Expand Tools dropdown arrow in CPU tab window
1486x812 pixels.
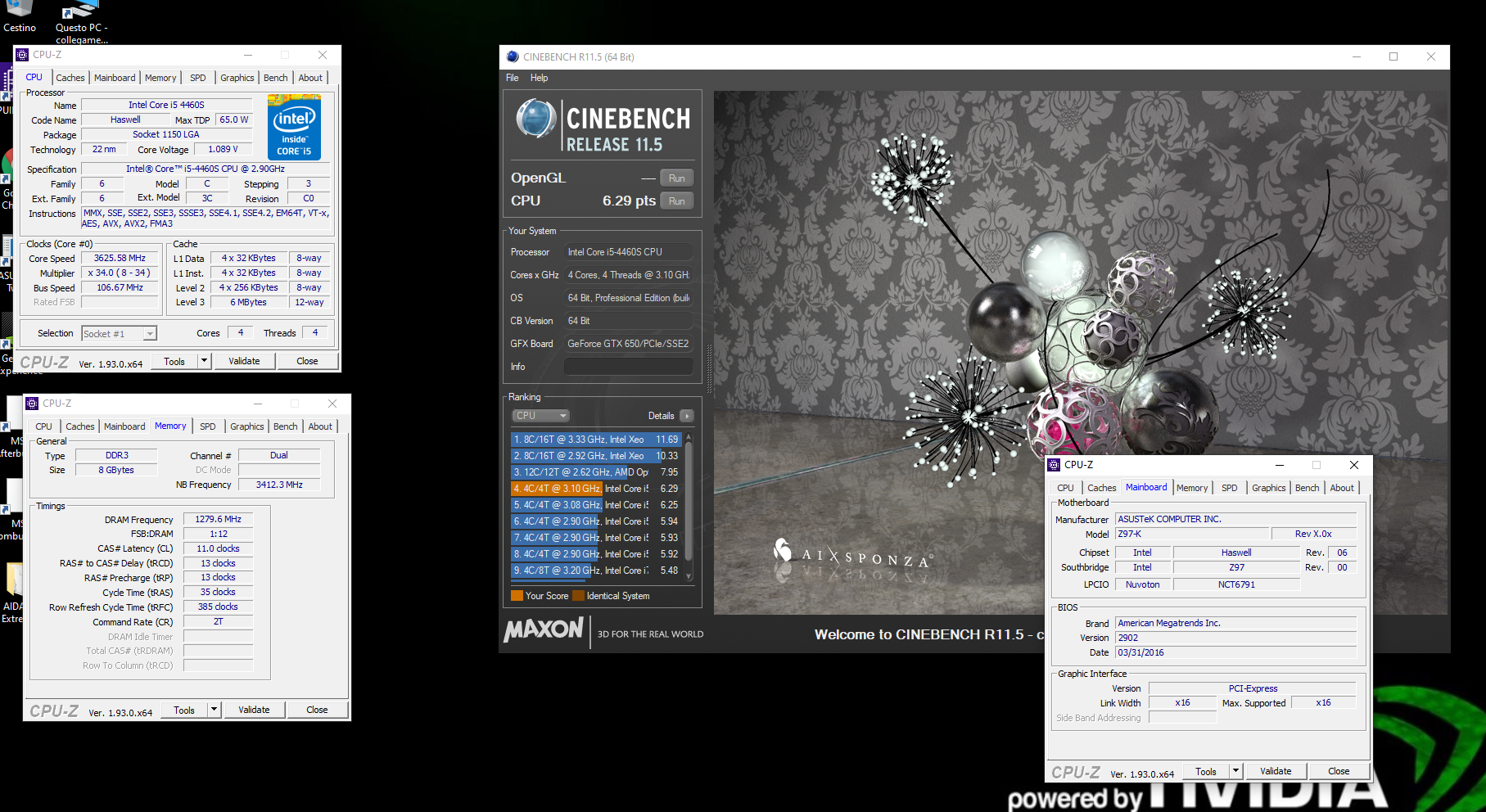coord(205,361)
